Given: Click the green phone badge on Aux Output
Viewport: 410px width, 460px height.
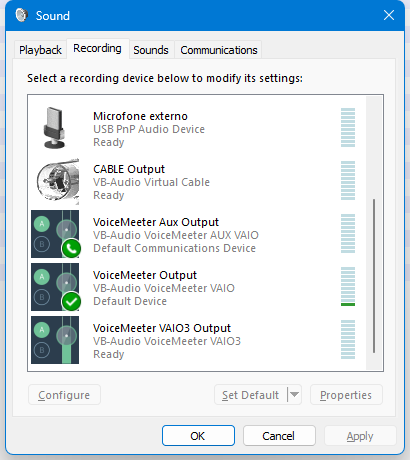Looking at the screenshot, I should 71,248.
